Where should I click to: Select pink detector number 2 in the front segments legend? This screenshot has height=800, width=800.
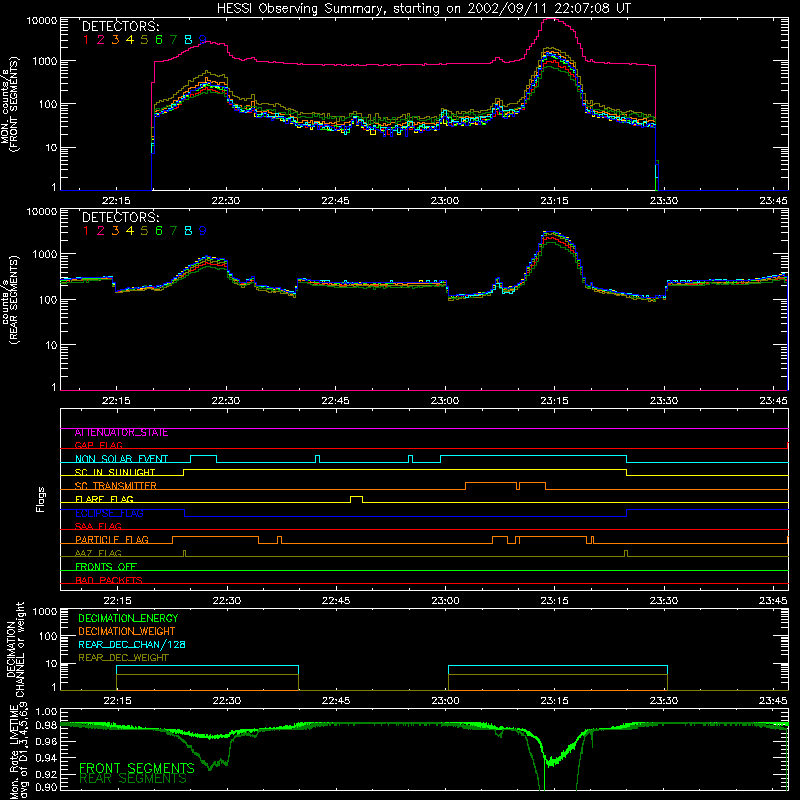click(x=101, y=40)
